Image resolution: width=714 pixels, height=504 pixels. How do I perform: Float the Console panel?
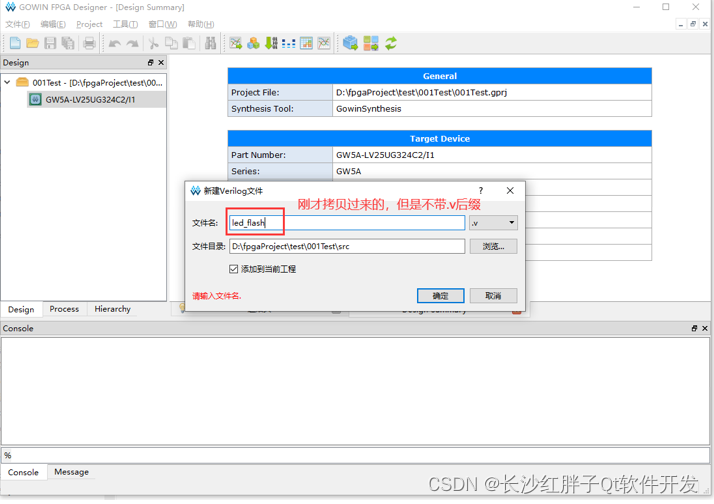click(694, 328)
